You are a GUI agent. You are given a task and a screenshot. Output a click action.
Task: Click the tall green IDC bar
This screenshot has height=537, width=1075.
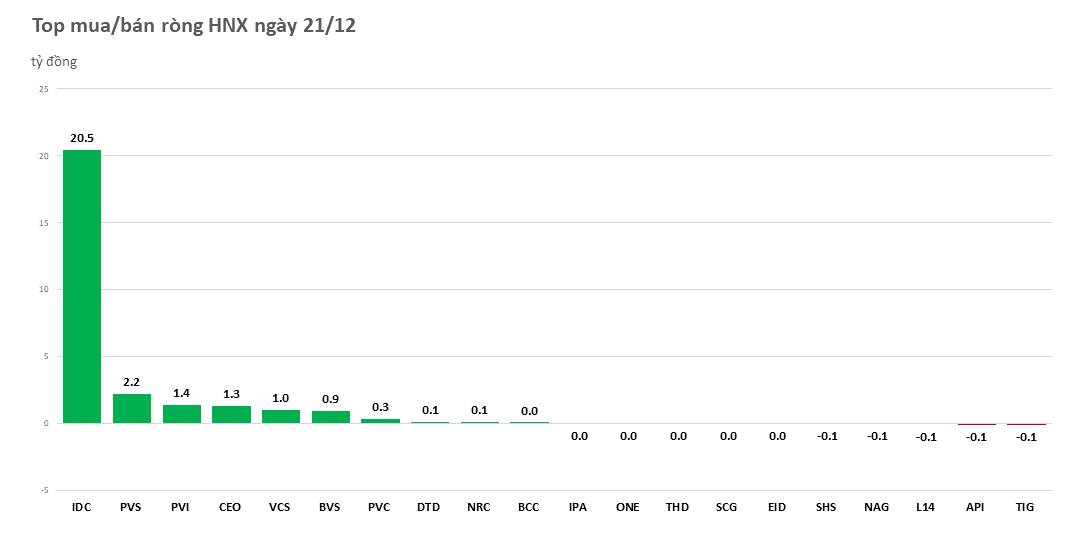(82, 286)
